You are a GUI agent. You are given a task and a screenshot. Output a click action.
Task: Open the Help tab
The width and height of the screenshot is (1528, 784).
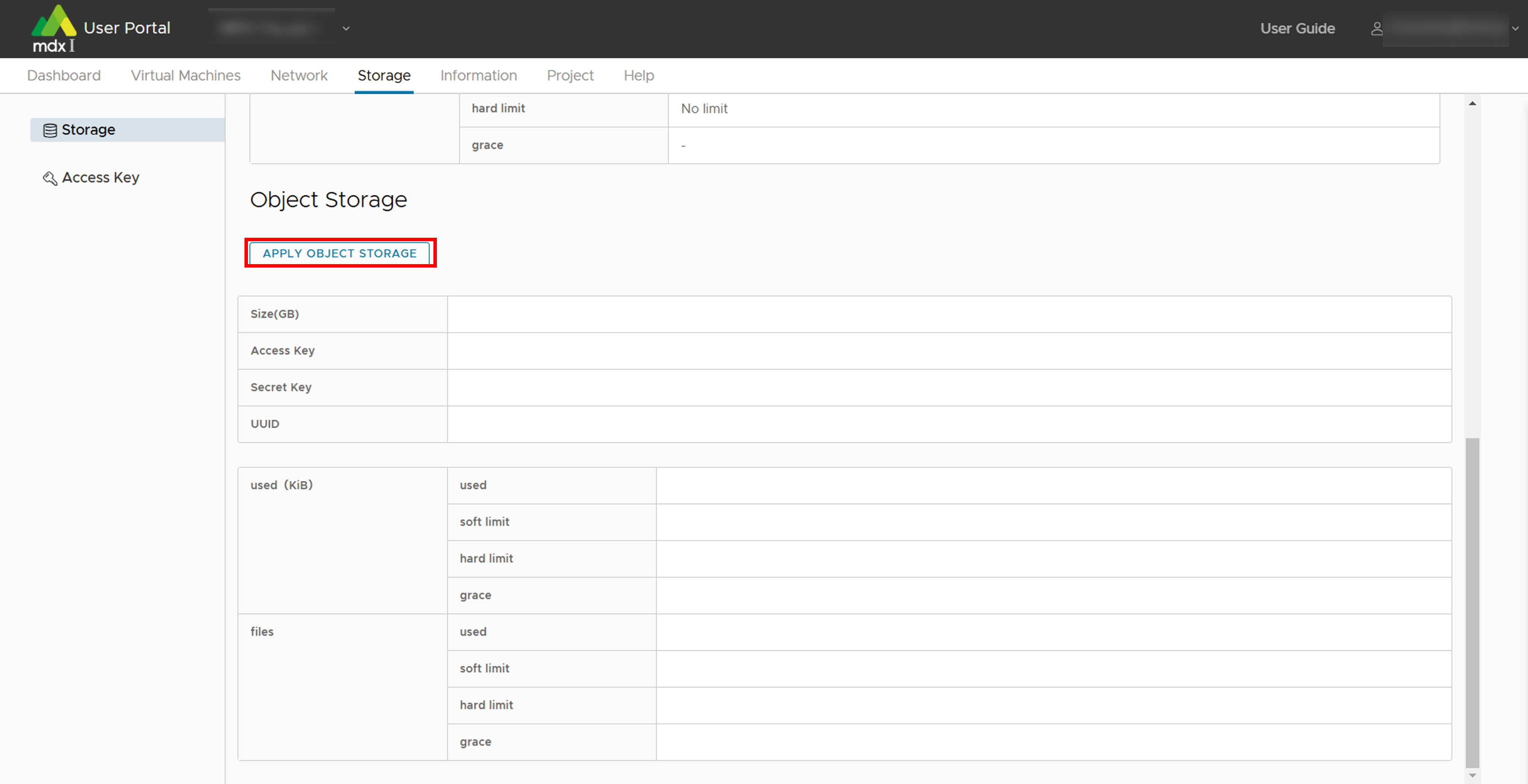[x=638, y=76]
